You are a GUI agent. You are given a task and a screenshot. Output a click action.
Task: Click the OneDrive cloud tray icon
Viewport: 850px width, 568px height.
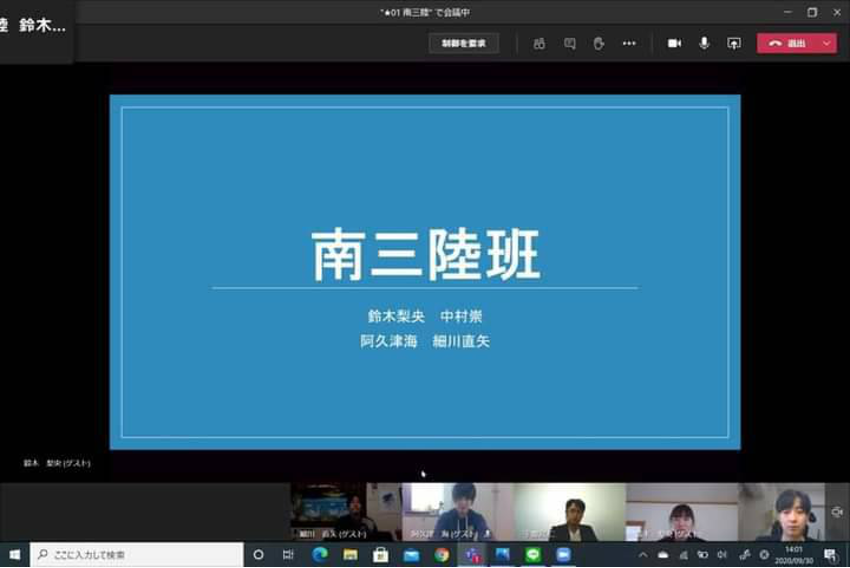(x=663, y=554)
